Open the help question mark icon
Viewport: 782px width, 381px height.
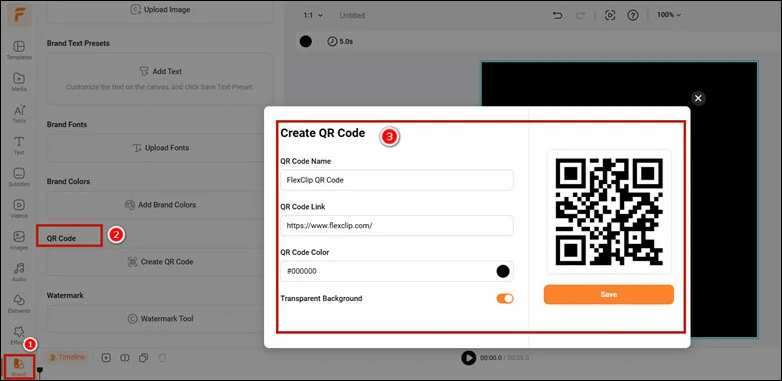click(633, 15)
